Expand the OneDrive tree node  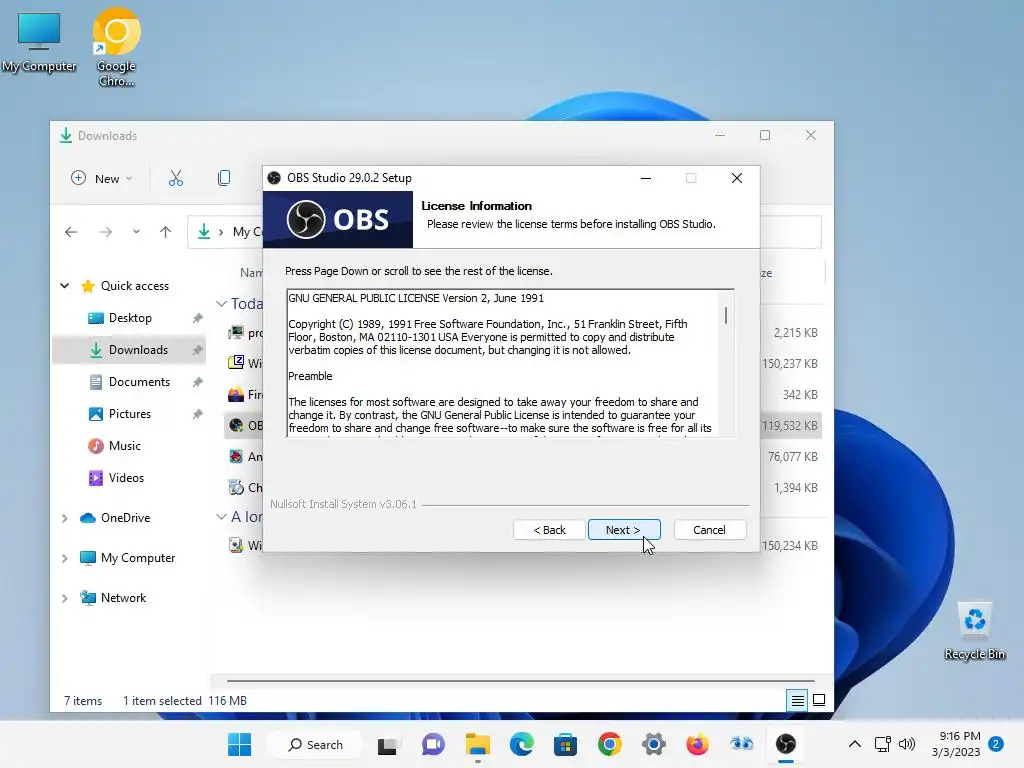65,519
